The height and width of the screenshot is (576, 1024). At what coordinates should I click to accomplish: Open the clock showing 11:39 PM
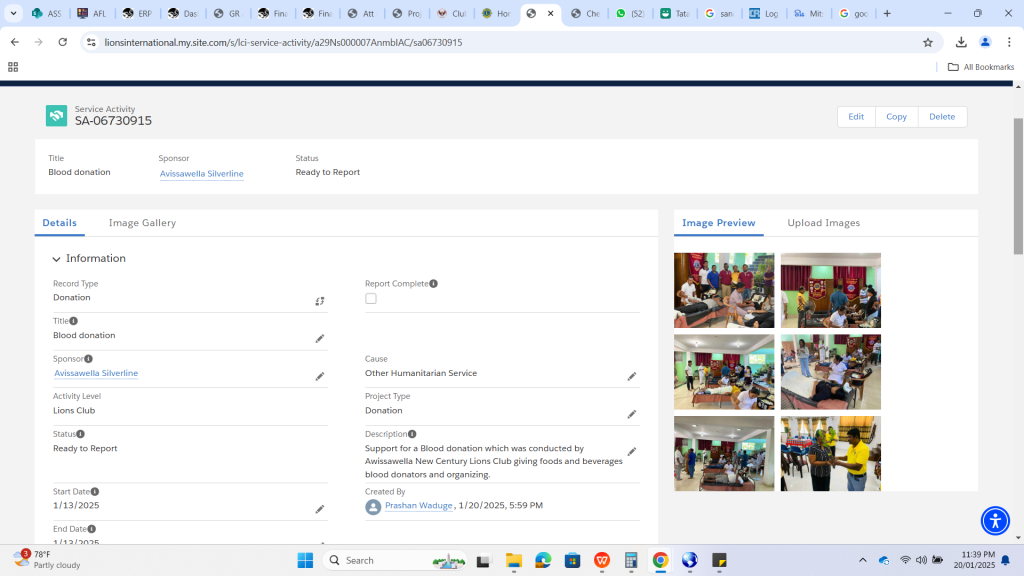(974, 560)
